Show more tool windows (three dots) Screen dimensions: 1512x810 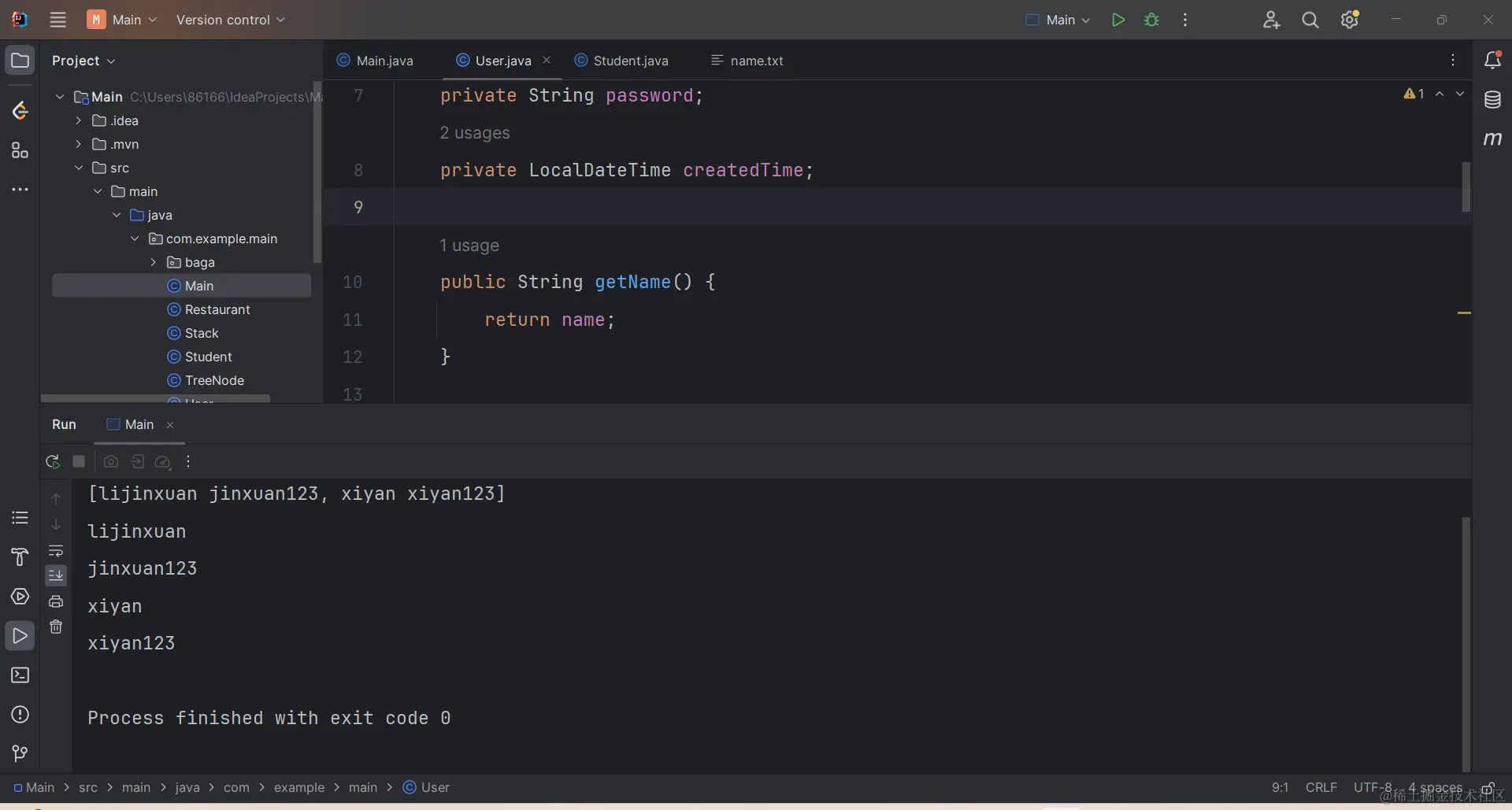[x=20, y=190]
